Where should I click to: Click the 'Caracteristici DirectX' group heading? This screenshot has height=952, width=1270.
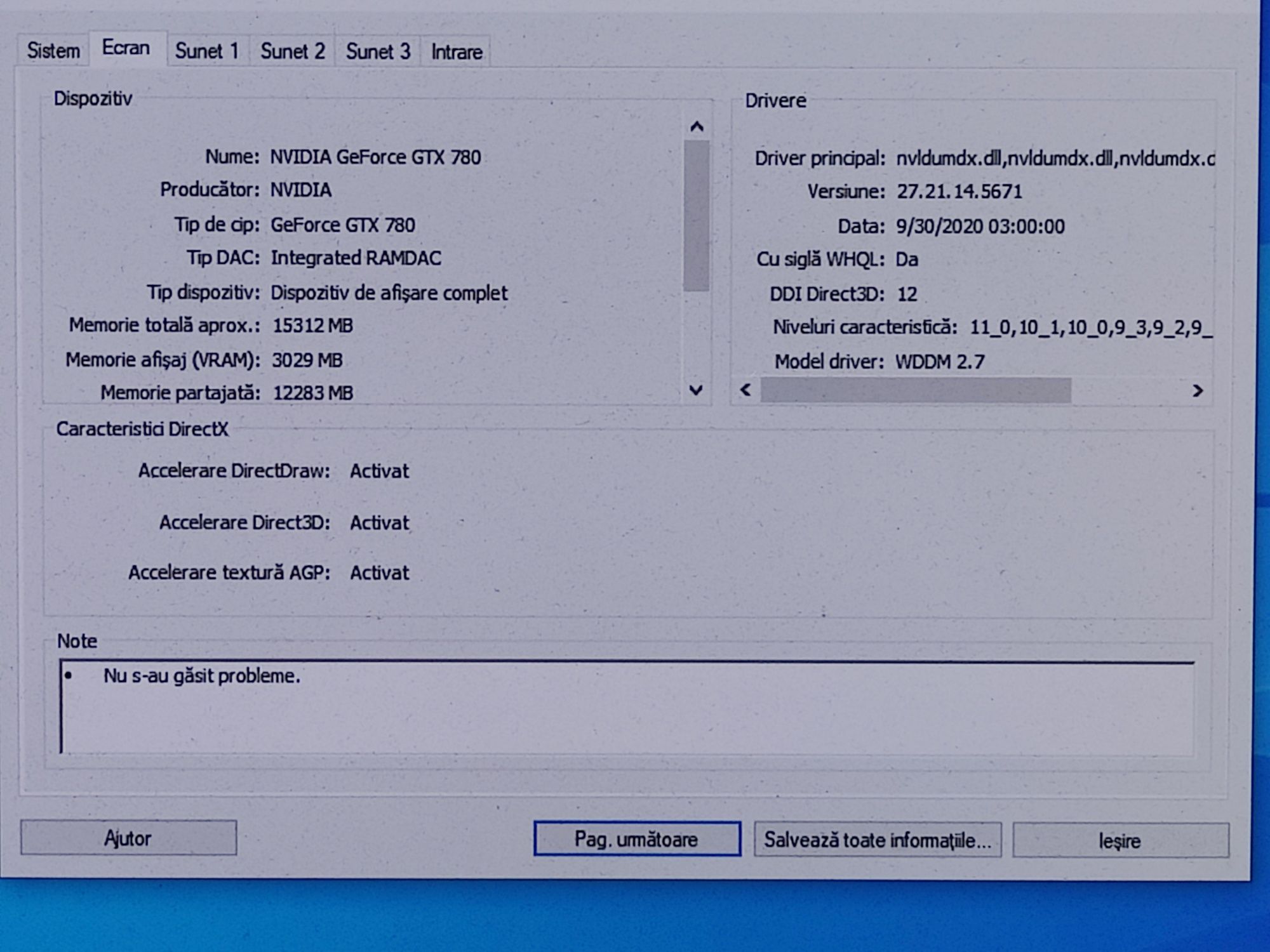pos(142,429)
